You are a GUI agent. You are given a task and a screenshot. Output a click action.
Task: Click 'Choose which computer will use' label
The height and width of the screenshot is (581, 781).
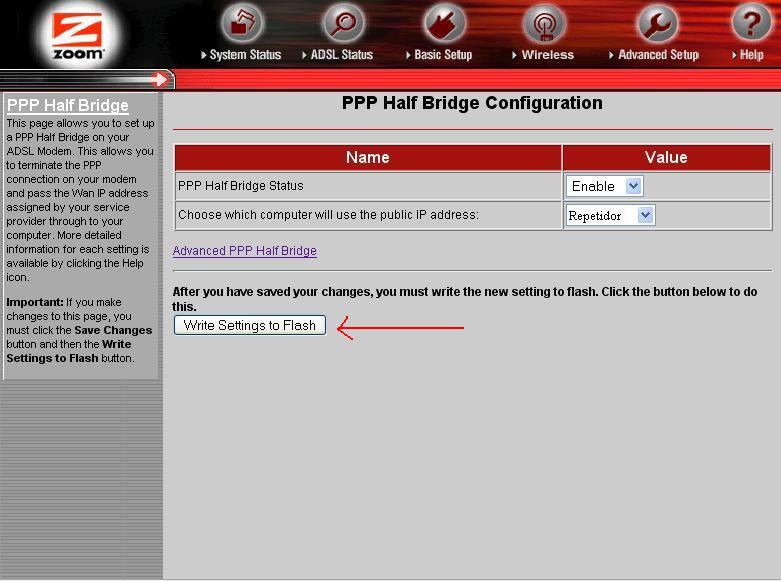point(328,215)
